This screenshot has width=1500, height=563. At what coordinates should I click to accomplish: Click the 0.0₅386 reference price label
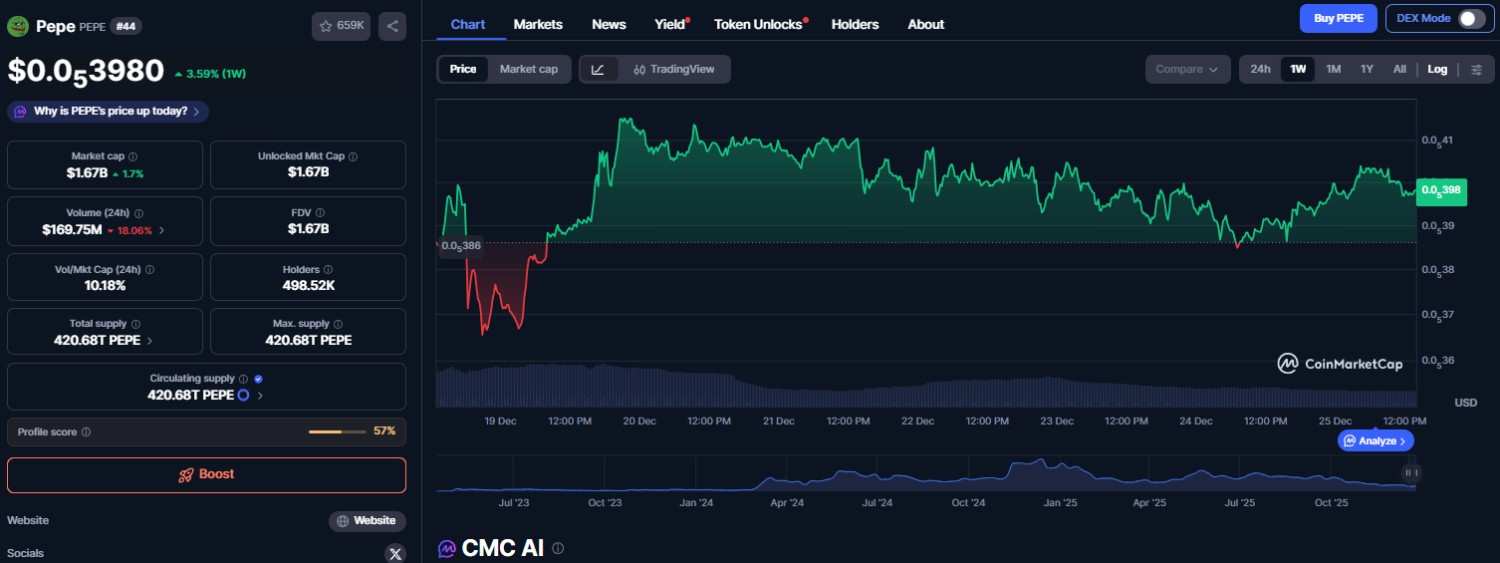point(460,245)
